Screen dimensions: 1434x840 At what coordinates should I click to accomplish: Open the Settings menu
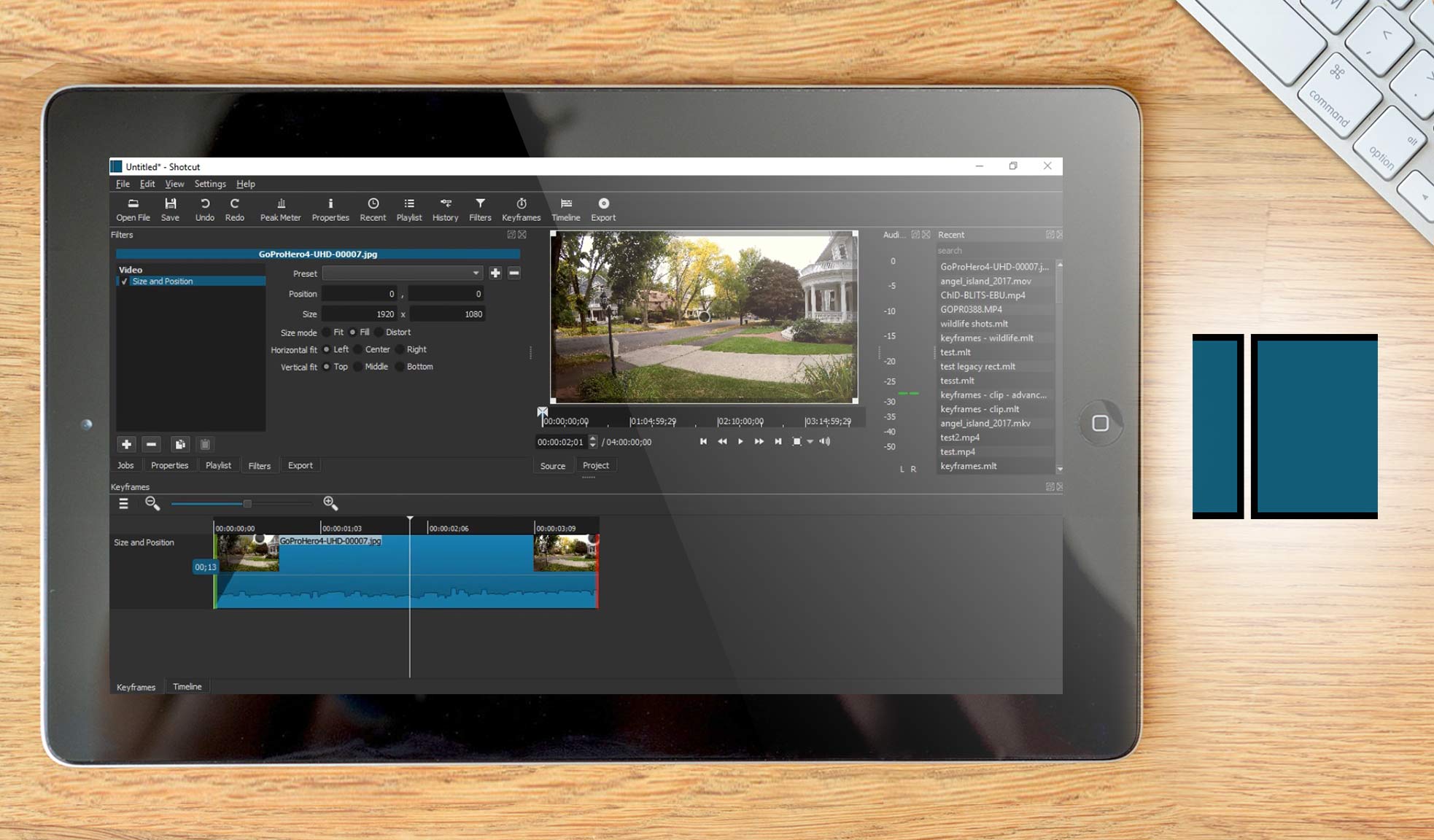[x=210, y=184]
